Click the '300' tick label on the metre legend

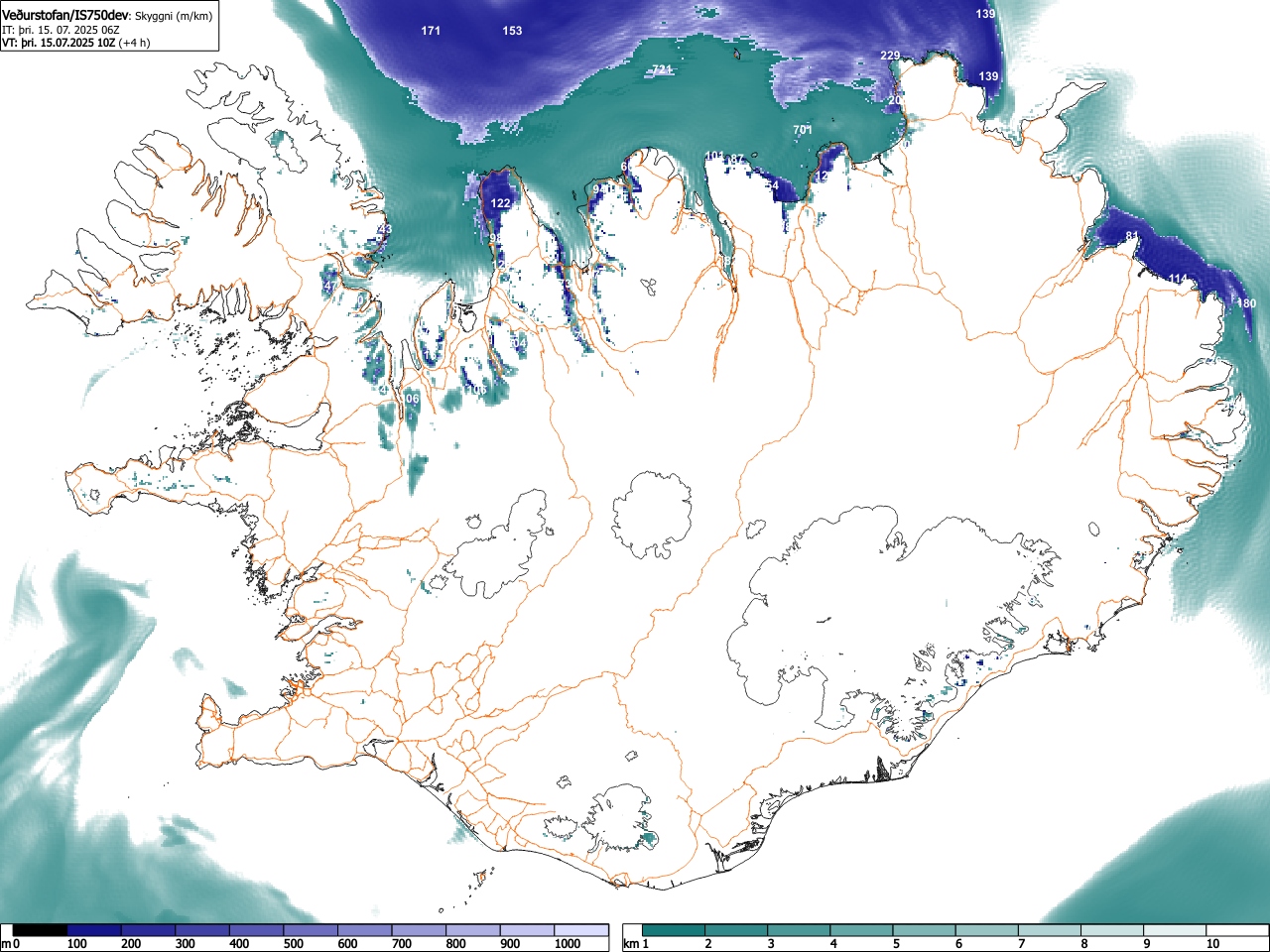tap(186, 944)
